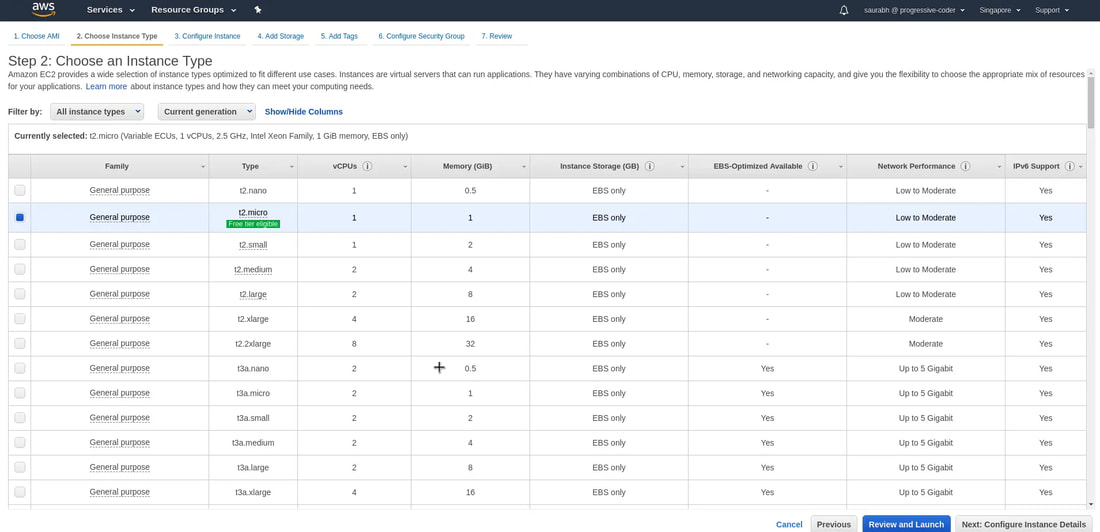Click the Review and Launch button
The width and height of the screenshot is (1100, 532).
(906, 524)
